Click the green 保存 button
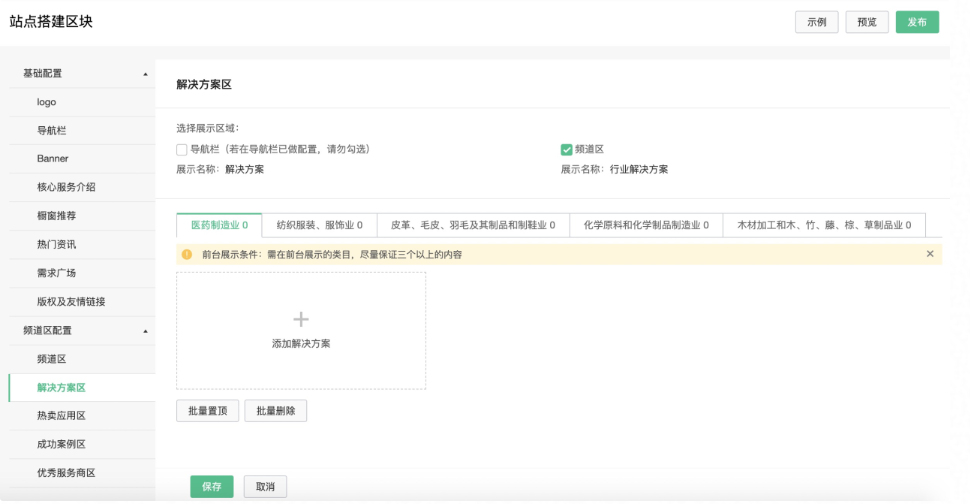The image size is (970, 504). coord(212,487)
